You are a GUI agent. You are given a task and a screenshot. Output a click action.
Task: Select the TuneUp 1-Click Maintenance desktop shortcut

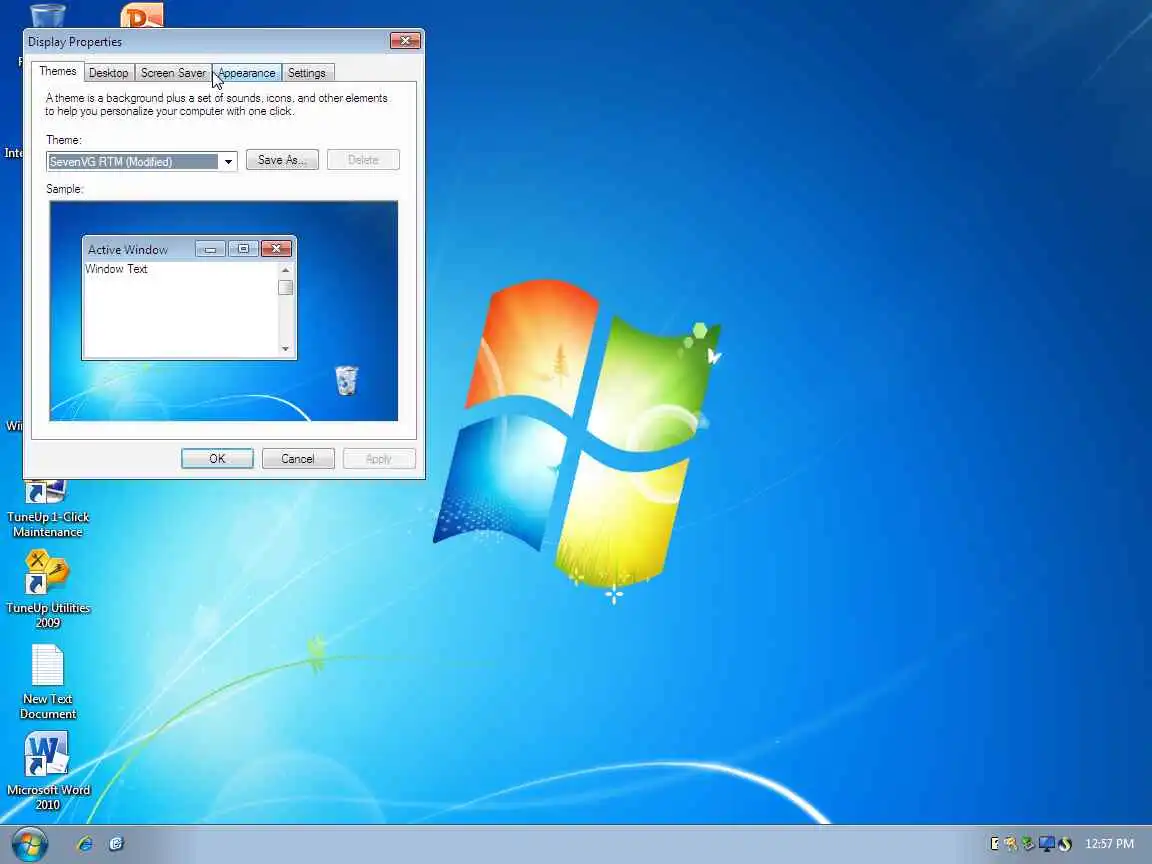click(48, 509)
